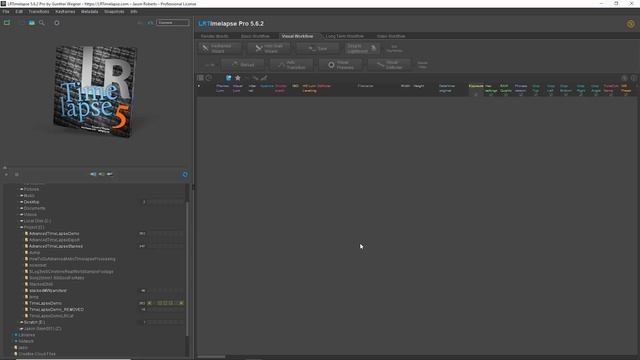Image resolution: width=640 pixels, height=360 pixels.
Task: Switch to the Basic Workflow tab
Action: (255, 36)
